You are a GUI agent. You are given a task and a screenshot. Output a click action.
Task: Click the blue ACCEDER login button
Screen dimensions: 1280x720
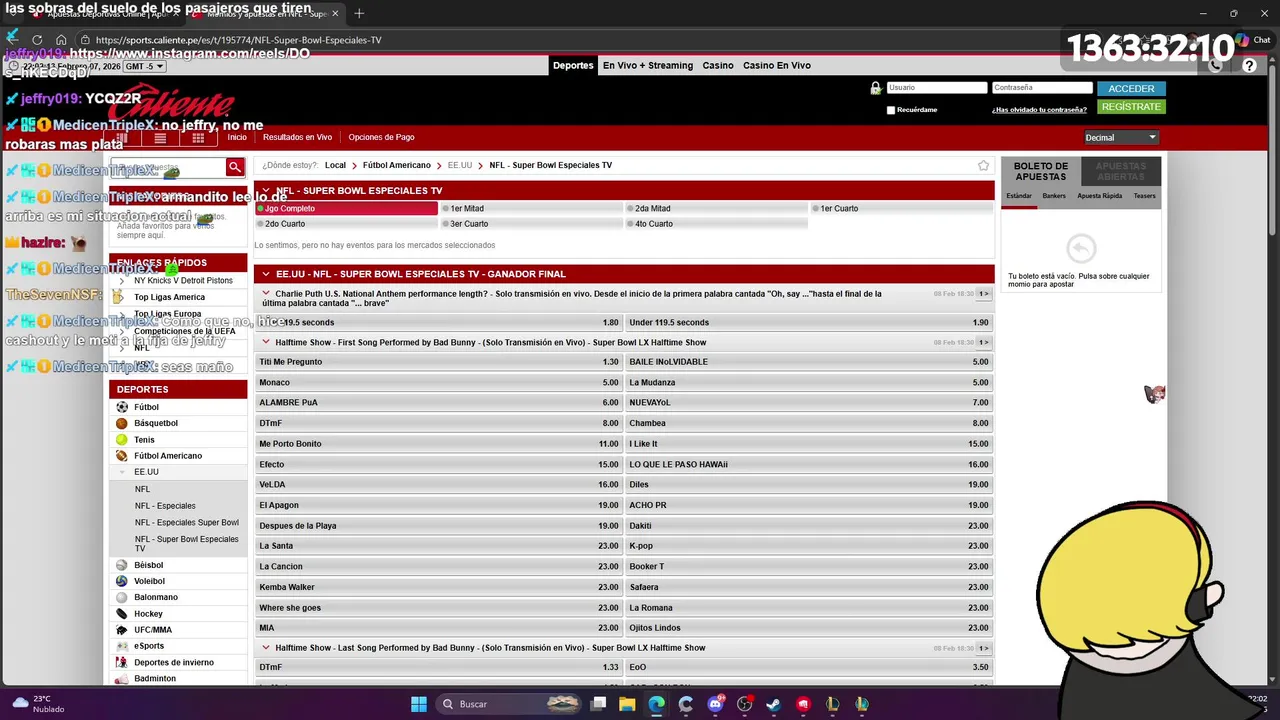(x=1131, y=88)
